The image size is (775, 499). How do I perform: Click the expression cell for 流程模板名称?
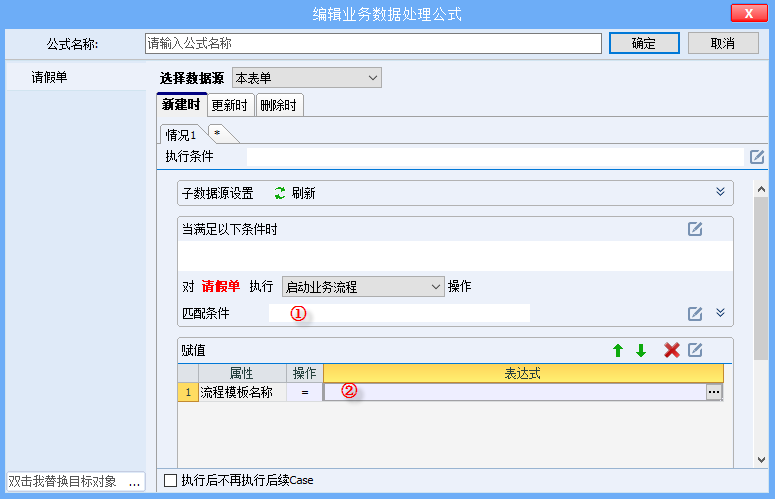click(x=515, y=392)
